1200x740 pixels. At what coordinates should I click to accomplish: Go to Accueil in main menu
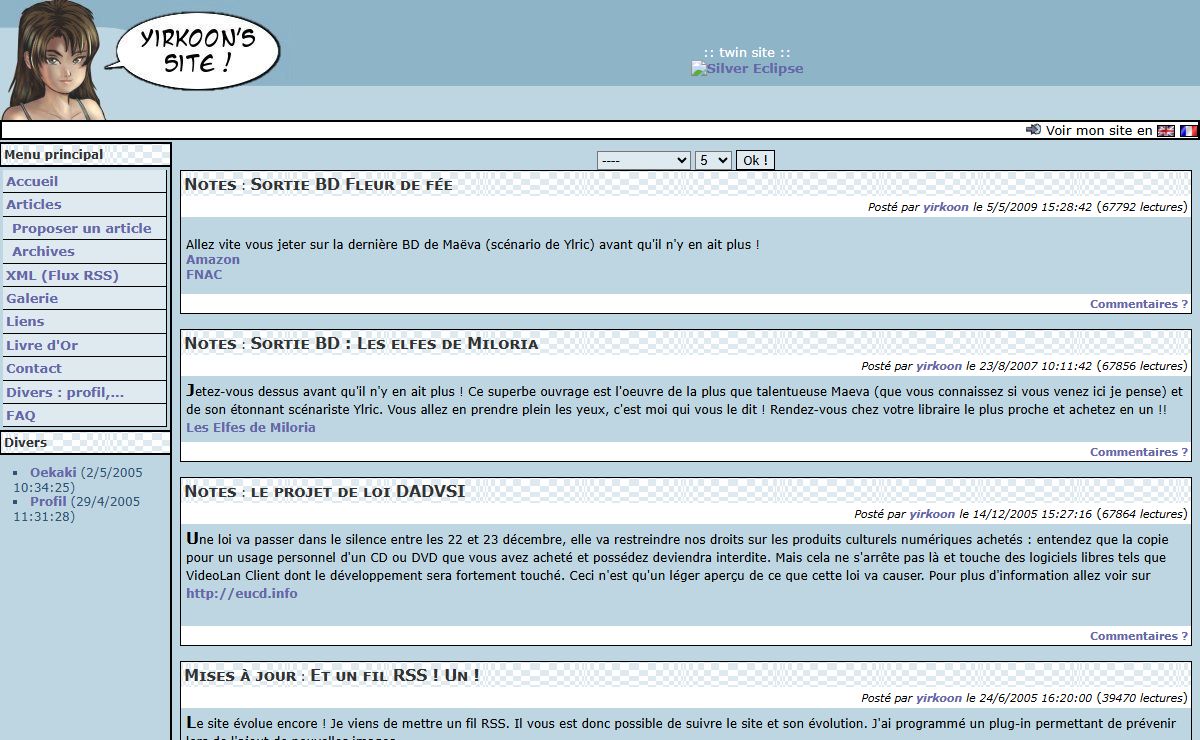pos(32,181)
